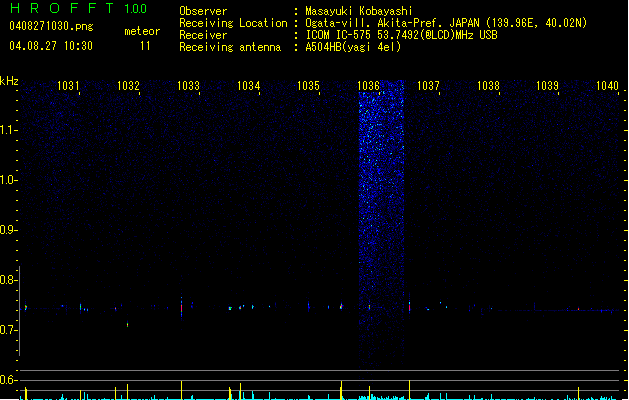Click the 1037 time axis label
The image size is (629, 400).
pyautogui.click(x=428, y=86)
